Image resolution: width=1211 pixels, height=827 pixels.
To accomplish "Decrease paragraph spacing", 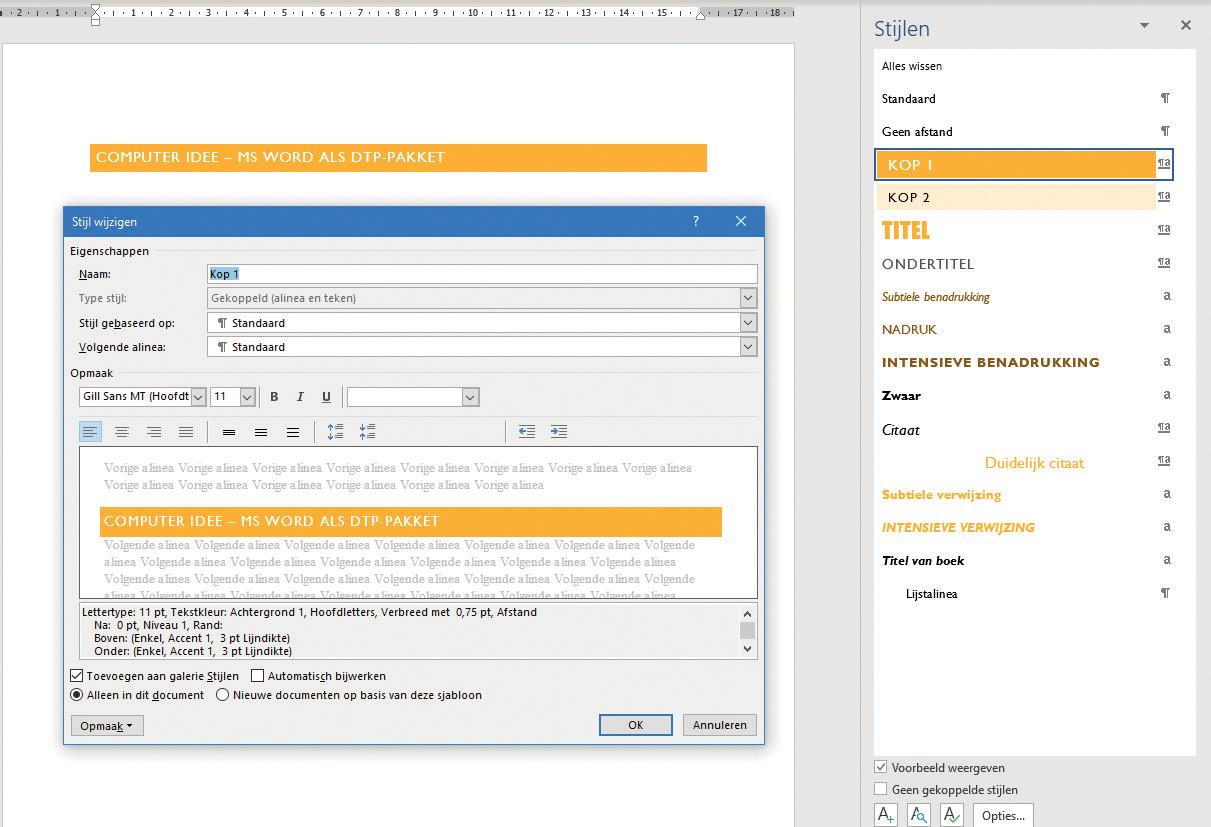I will pos(367,432).
